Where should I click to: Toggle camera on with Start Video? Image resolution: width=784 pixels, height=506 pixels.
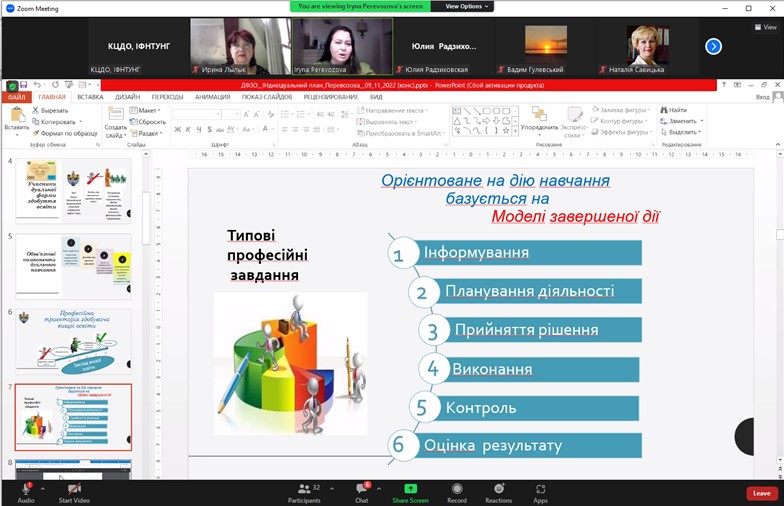[74, 490]
